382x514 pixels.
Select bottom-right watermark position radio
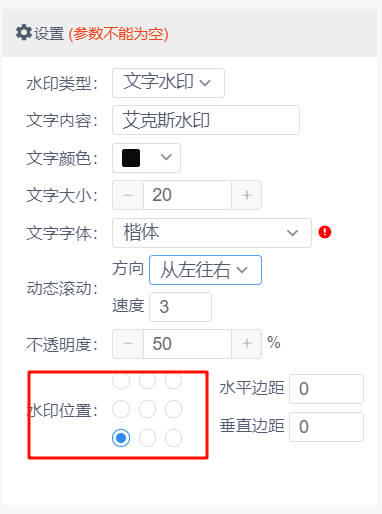[173, 438]
